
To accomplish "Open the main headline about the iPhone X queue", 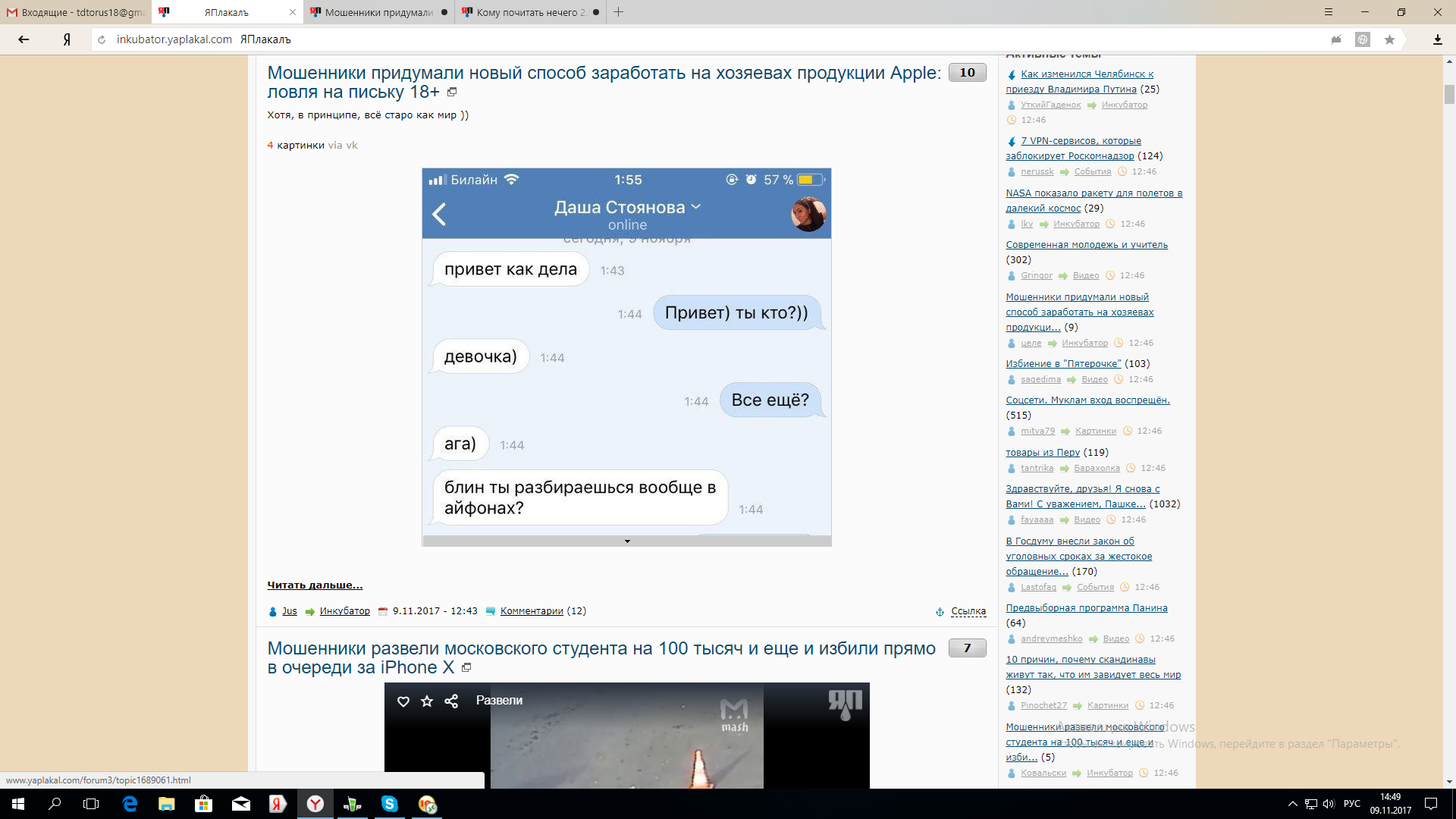I will (x=601, y=658).
